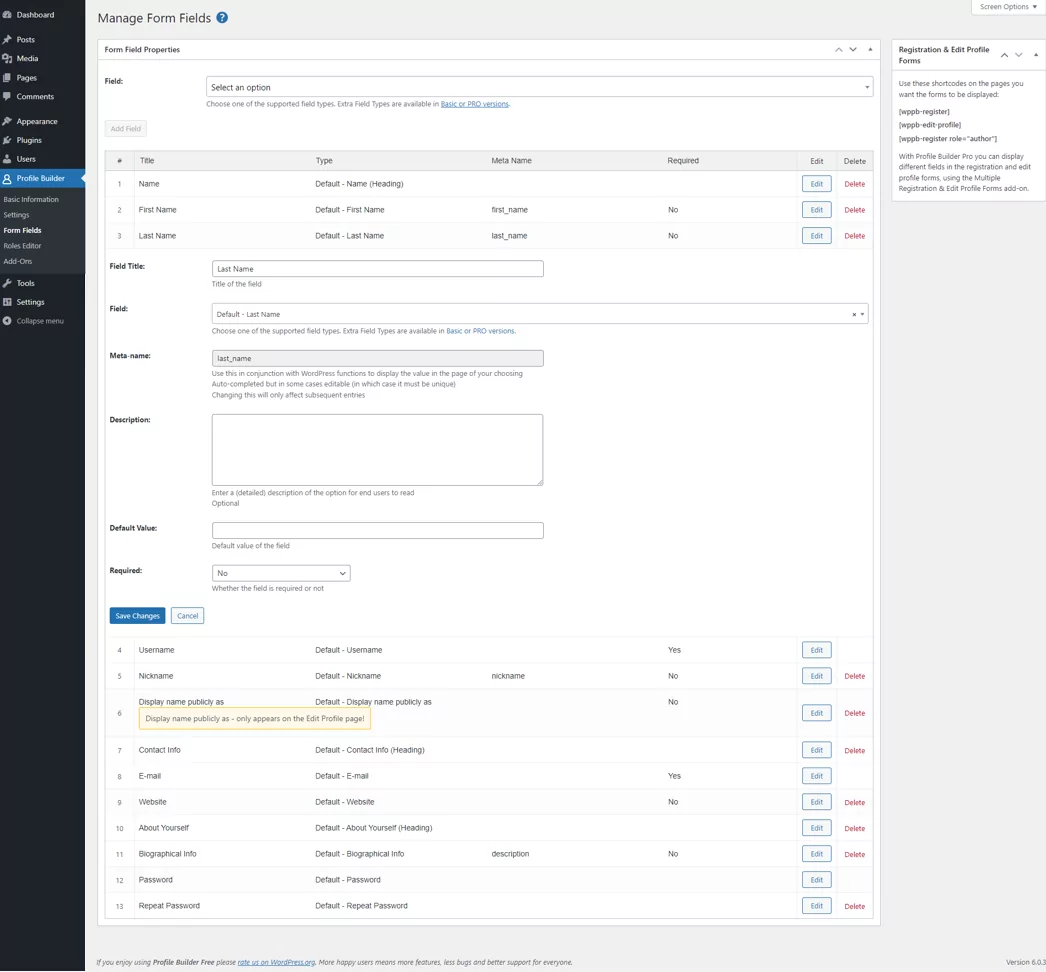Open the 'Select an option' field dropdown
The width and height of the screenshot is (1046, 972).
point(539,87)
